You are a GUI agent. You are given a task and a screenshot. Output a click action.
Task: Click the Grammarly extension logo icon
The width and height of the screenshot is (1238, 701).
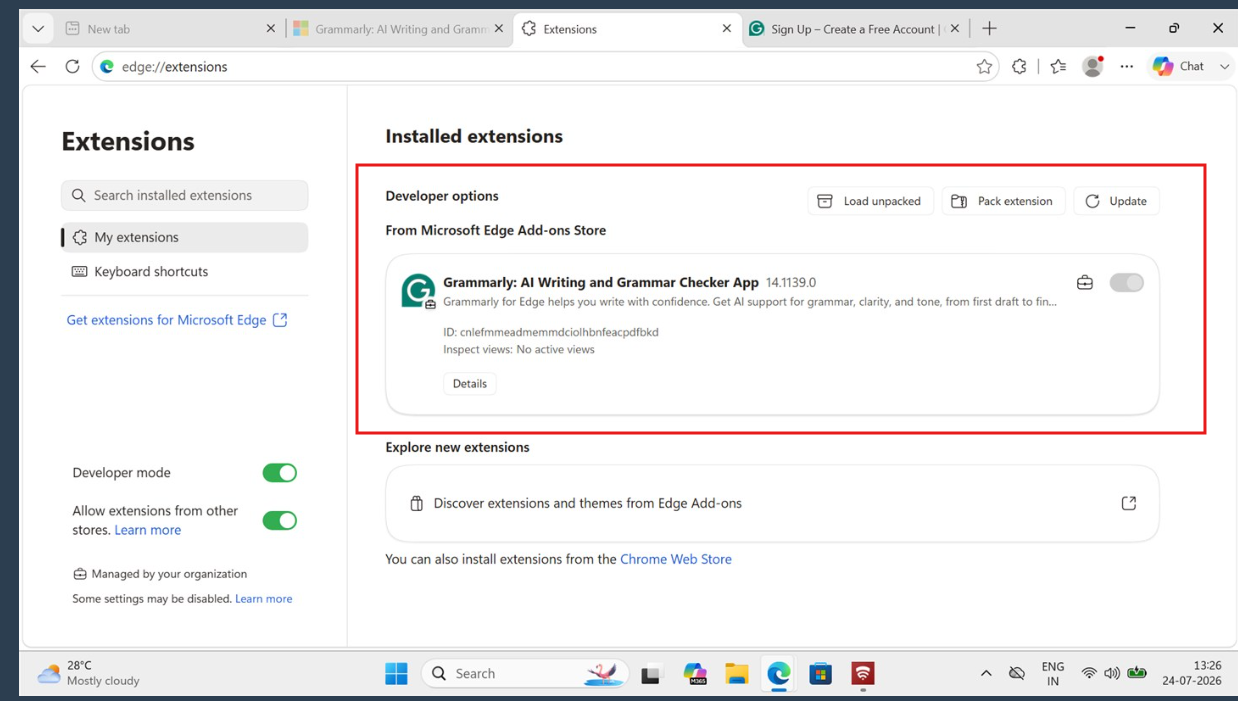coord(418,291)
